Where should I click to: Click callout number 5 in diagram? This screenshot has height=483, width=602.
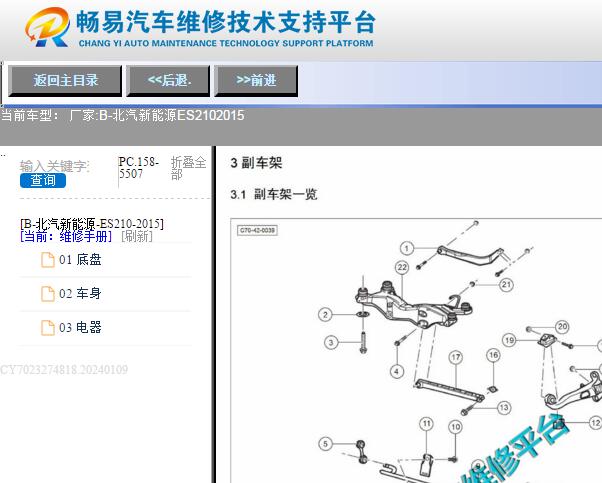point(325,444)
